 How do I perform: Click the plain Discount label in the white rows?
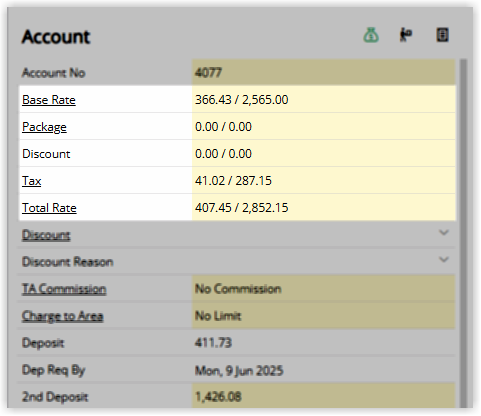point(46,154)
